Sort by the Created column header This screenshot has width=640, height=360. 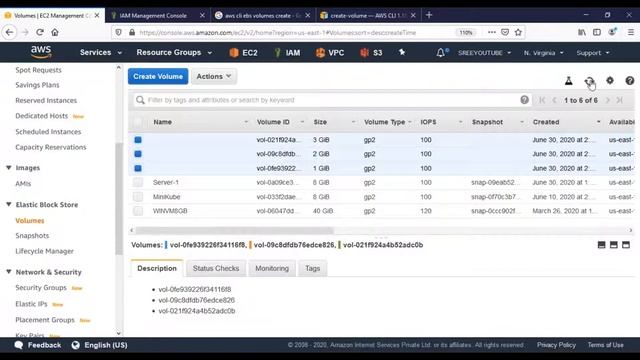(x=546, y=122)
